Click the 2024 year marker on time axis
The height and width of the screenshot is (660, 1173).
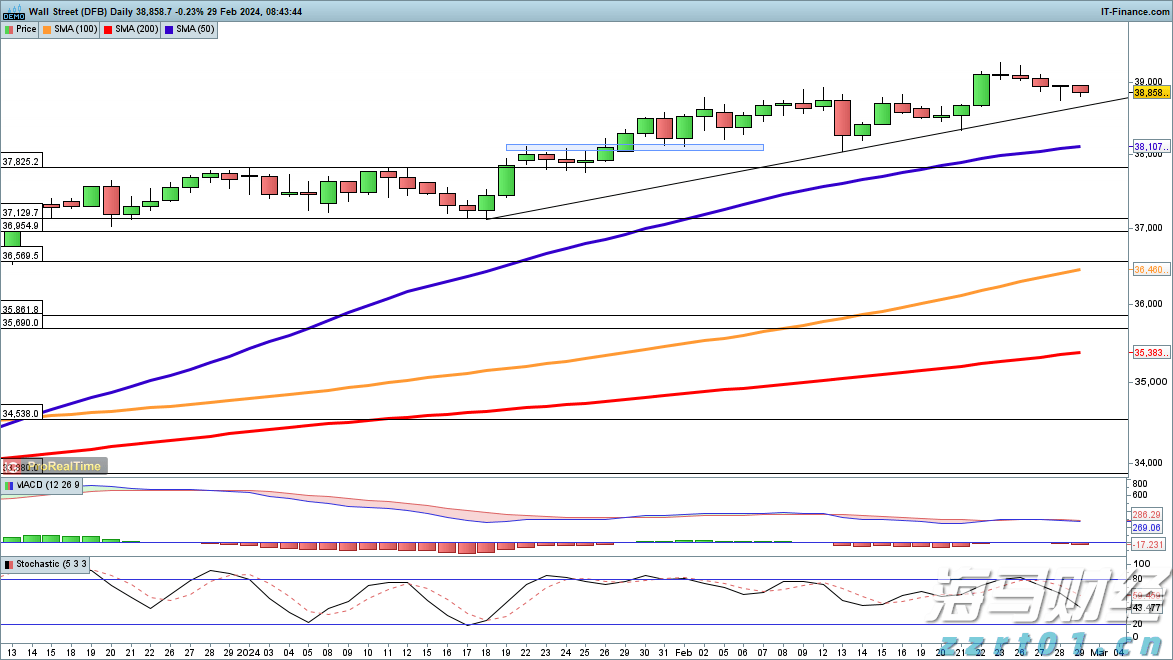(x=248, y=651)
